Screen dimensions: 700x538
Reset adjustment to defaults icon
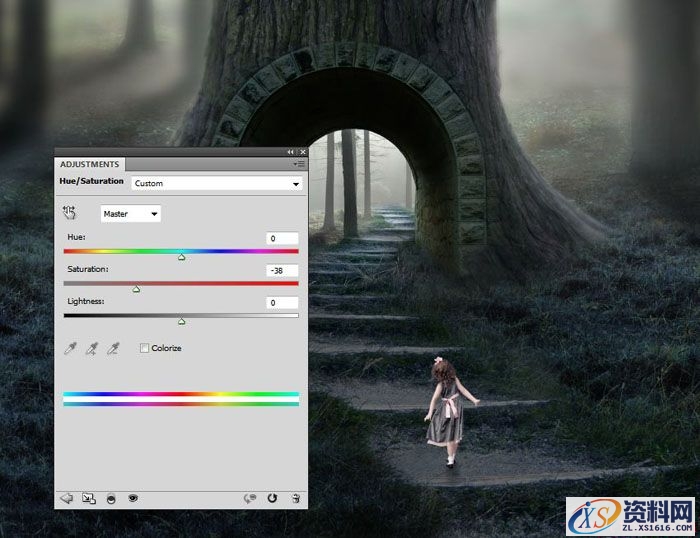pyautogui.click(x=272, y=497)
